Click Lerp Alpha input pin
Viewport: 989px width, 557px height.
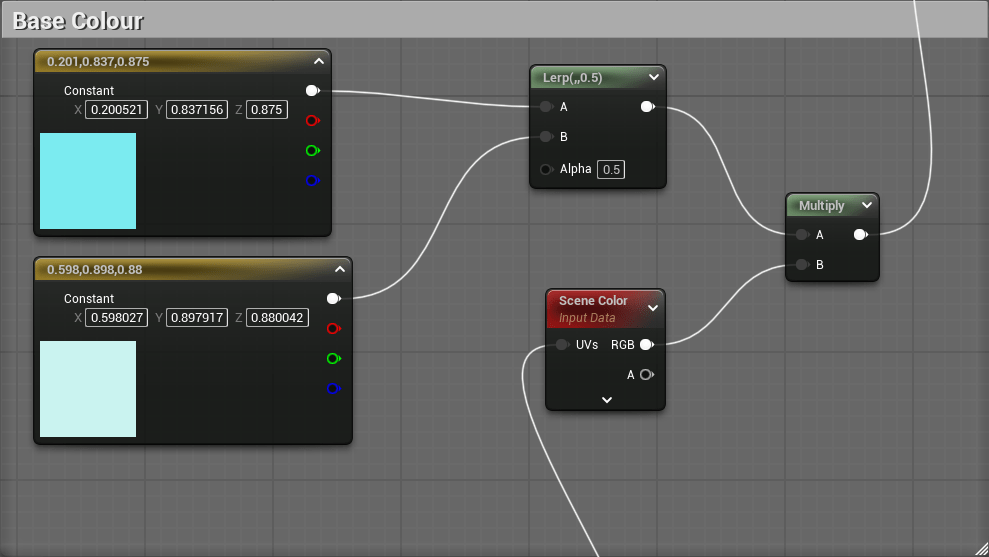click(x=546, y=169)
